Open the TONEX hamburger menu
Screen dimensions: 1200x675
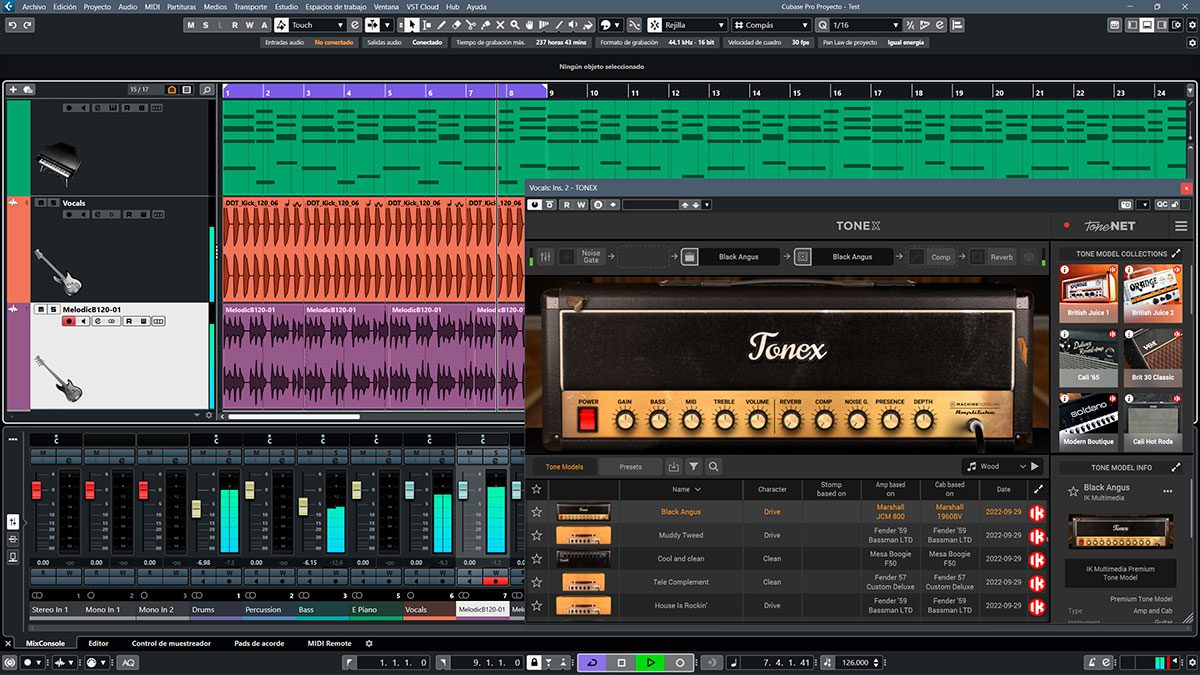click(1181, 226)
